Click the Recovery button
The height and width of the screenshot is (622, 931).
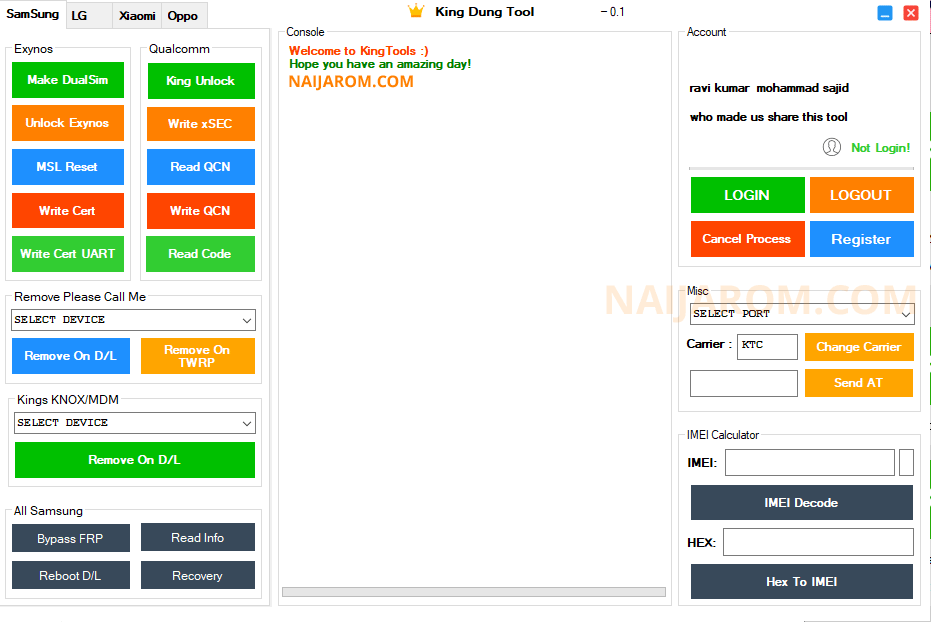pos(198,575)
